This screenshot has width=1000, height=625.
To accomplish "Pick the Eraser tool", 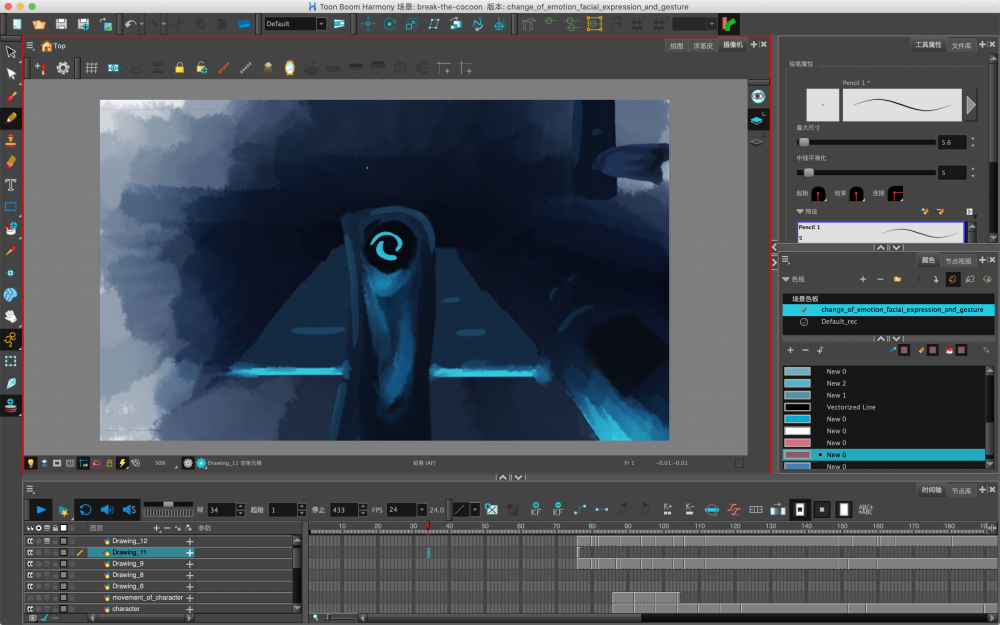I will tap(11, 163).
